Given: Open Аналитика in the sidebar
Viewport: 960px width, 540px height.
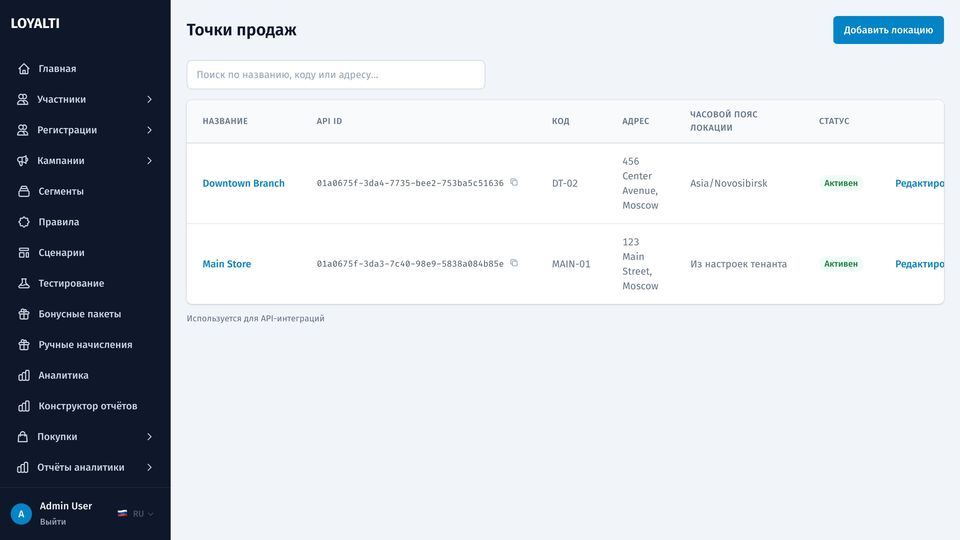Looking at the screenshot, I should 85,375.
